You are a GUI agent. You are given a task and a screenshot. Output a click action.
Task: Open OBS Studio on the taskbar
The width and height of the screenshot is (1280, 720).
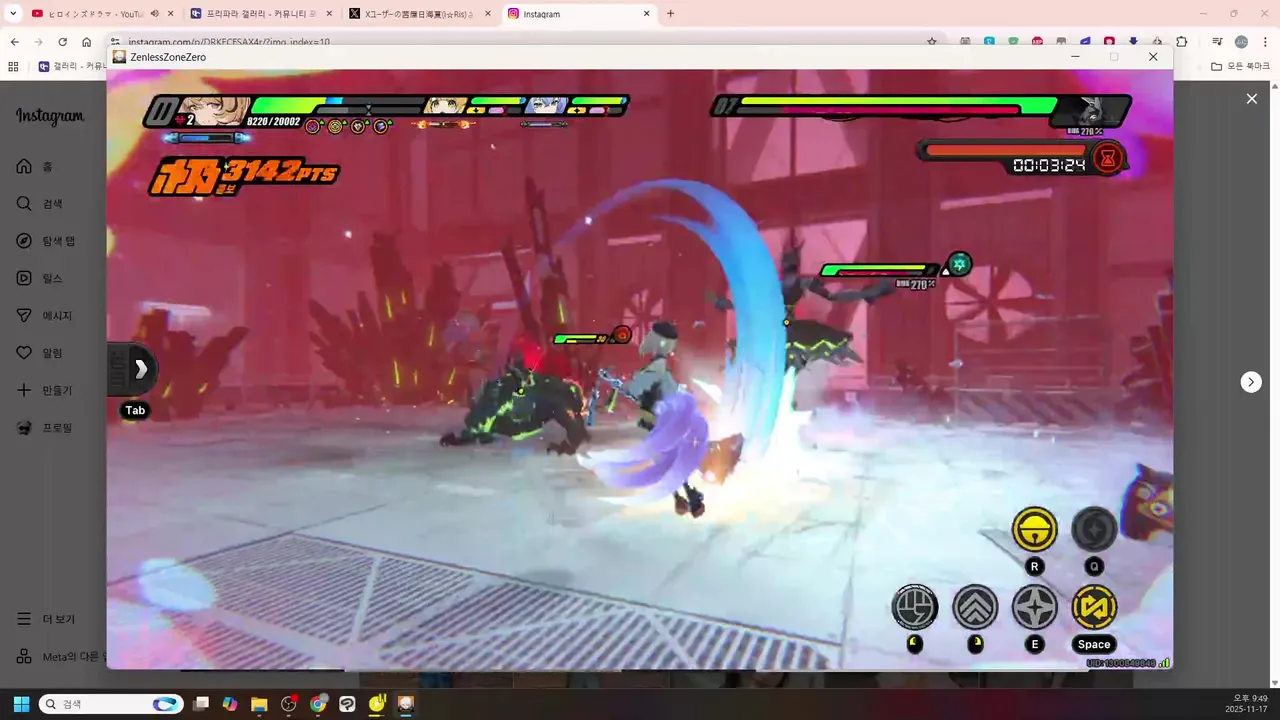pyautogui.click(x=289, y=704)
